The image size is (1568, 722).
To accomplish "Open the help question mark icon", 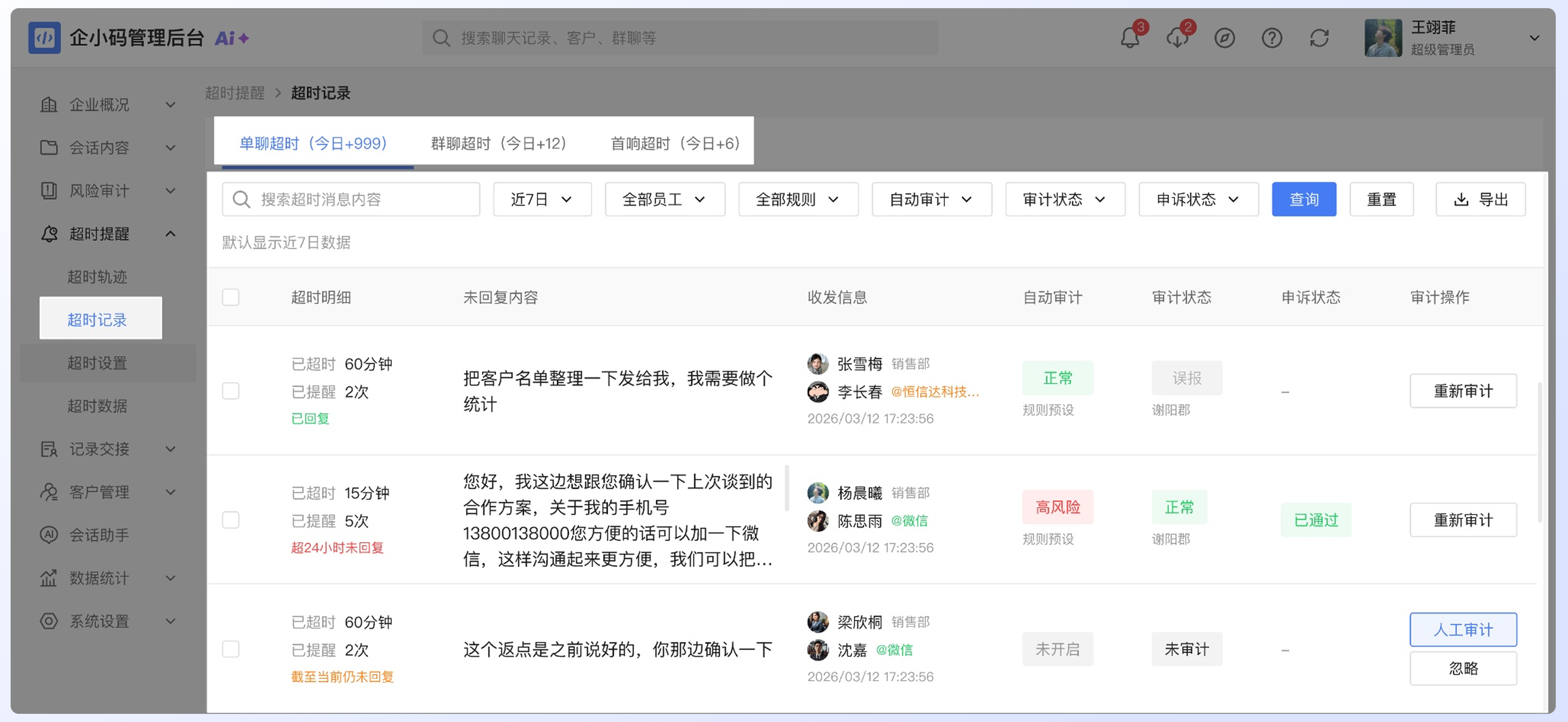I will [1272, 38].
